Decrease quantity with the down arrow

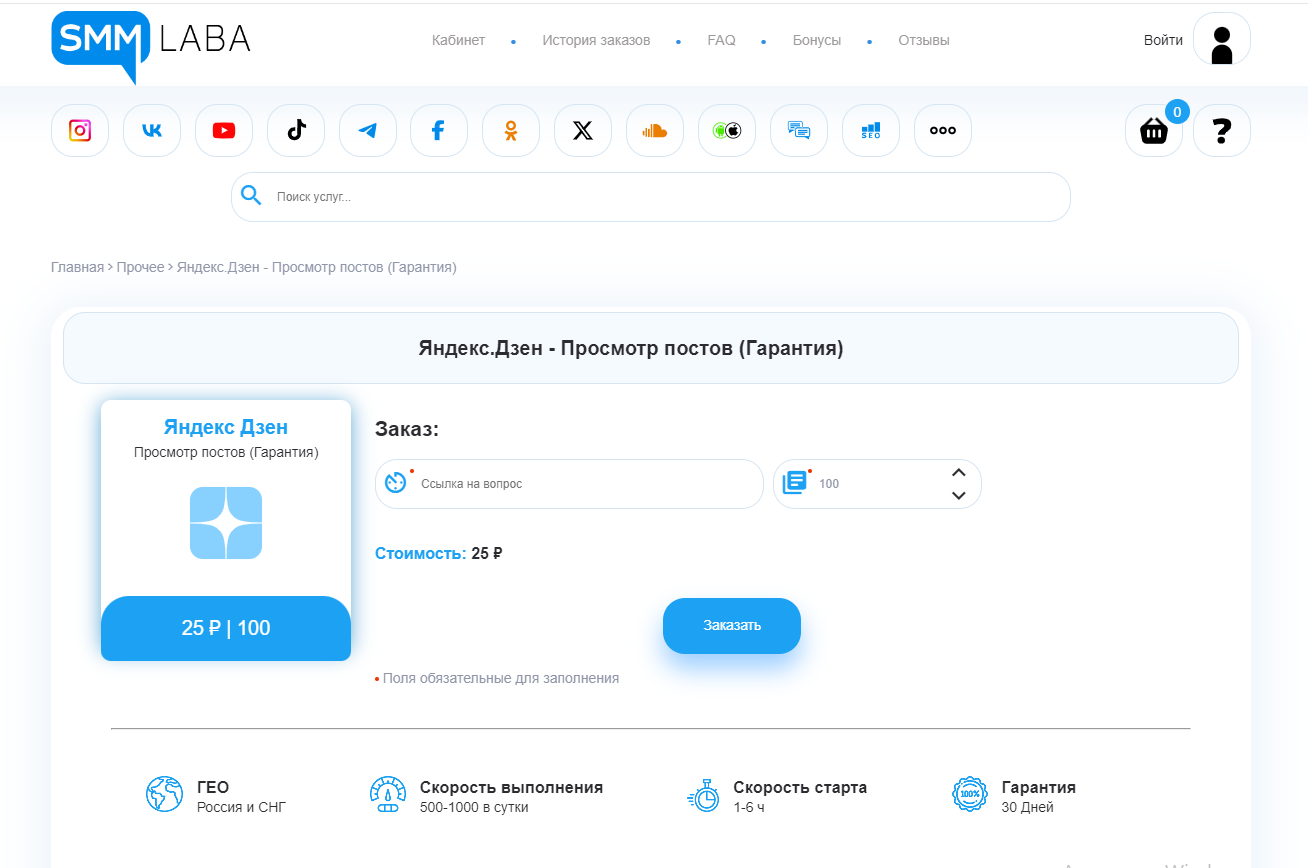pos(958,495)
